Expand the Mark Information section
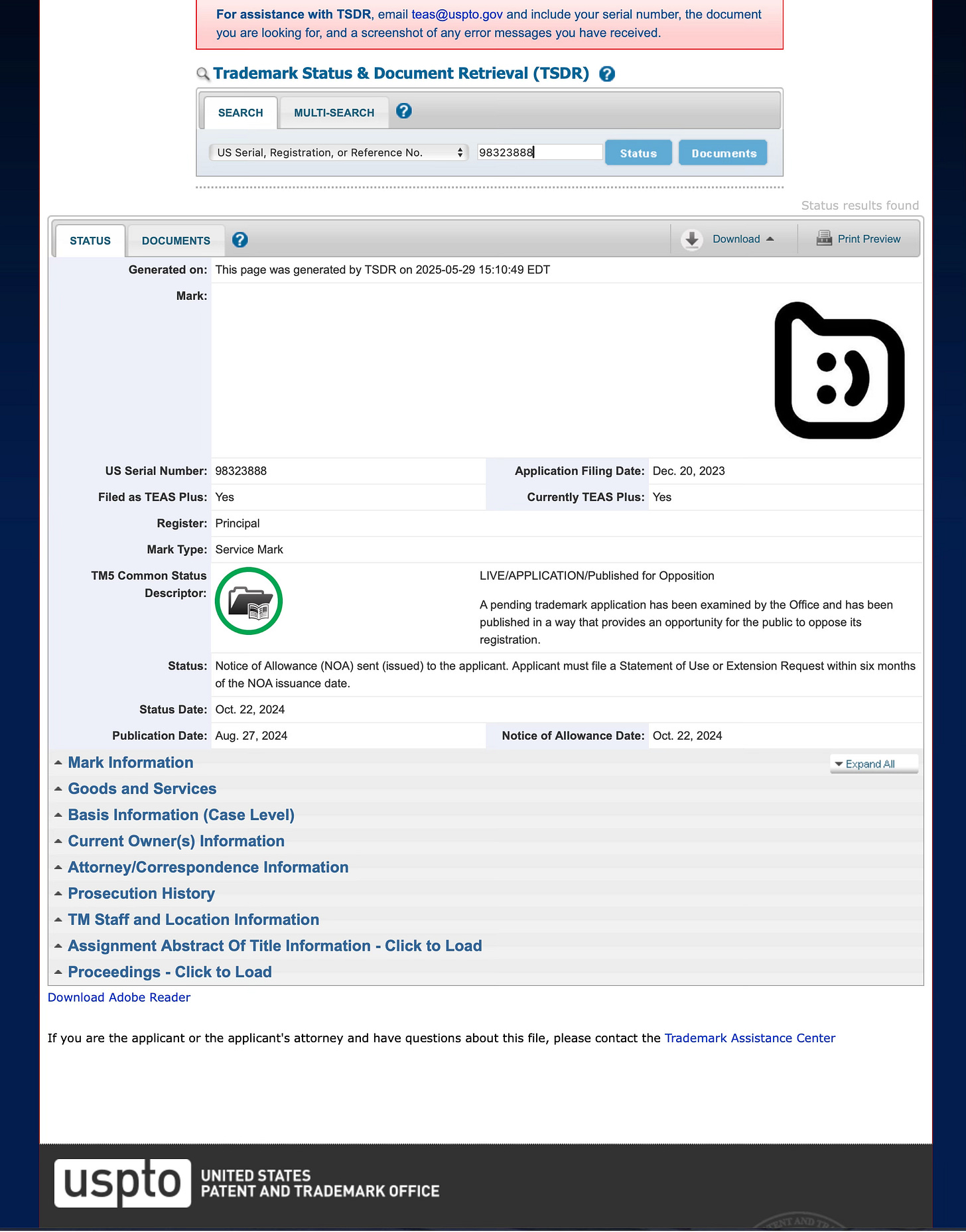This screenshot has width=966, height=1232. 131,762
